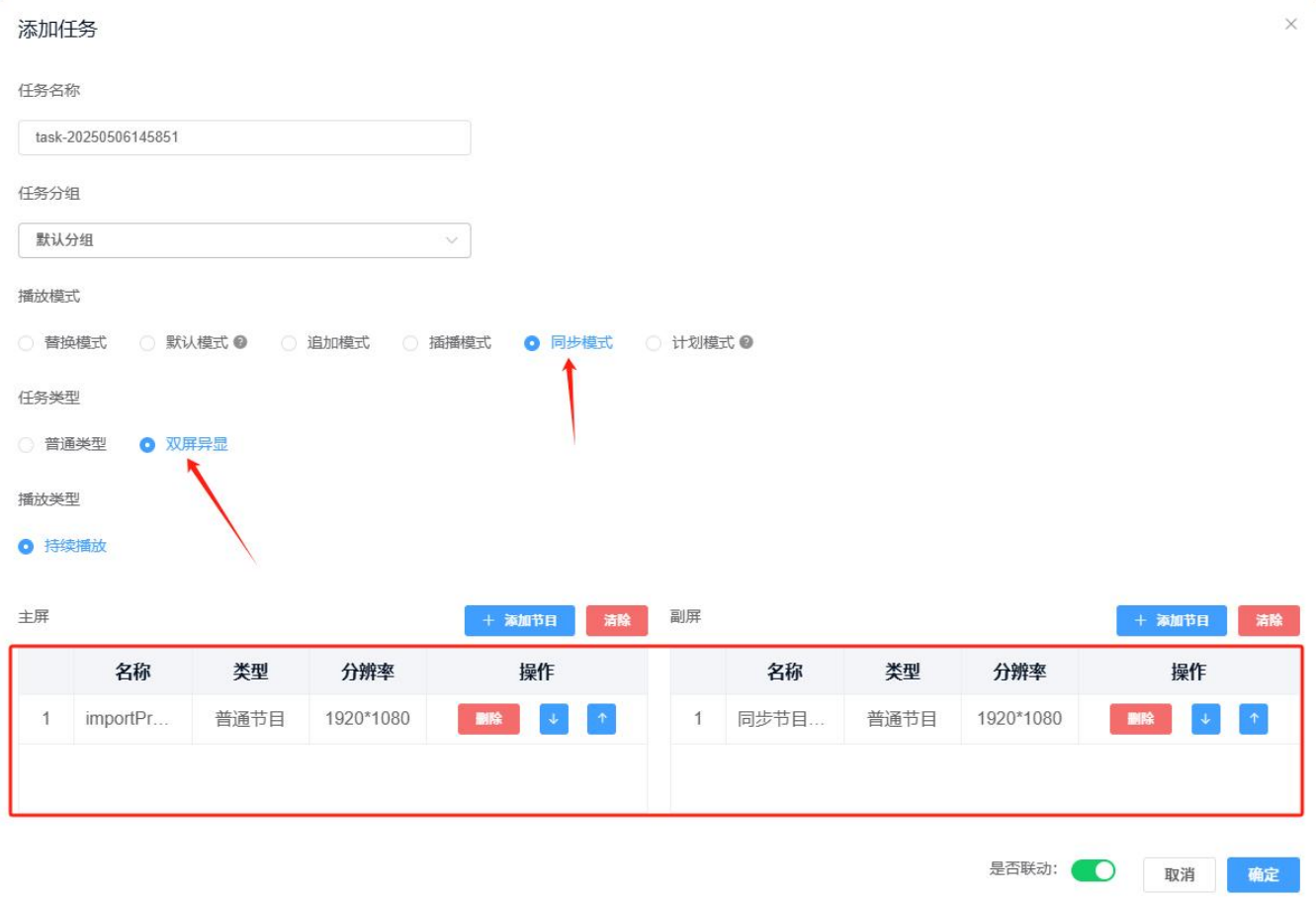The height and width of the screenshot is (900, 1316).
Task: Move main screen program up with arrow
Action: [x=601, y=719]
